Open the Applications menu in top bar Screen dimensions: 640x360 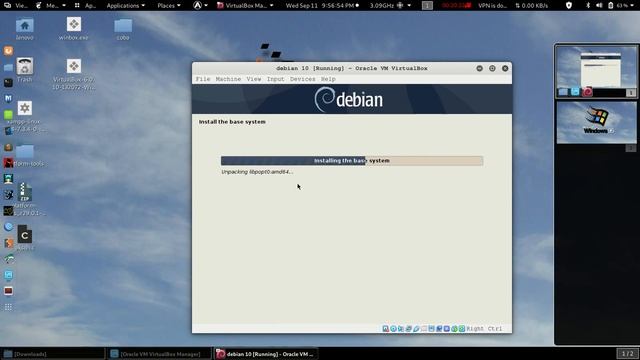click(x=125, y=5)
